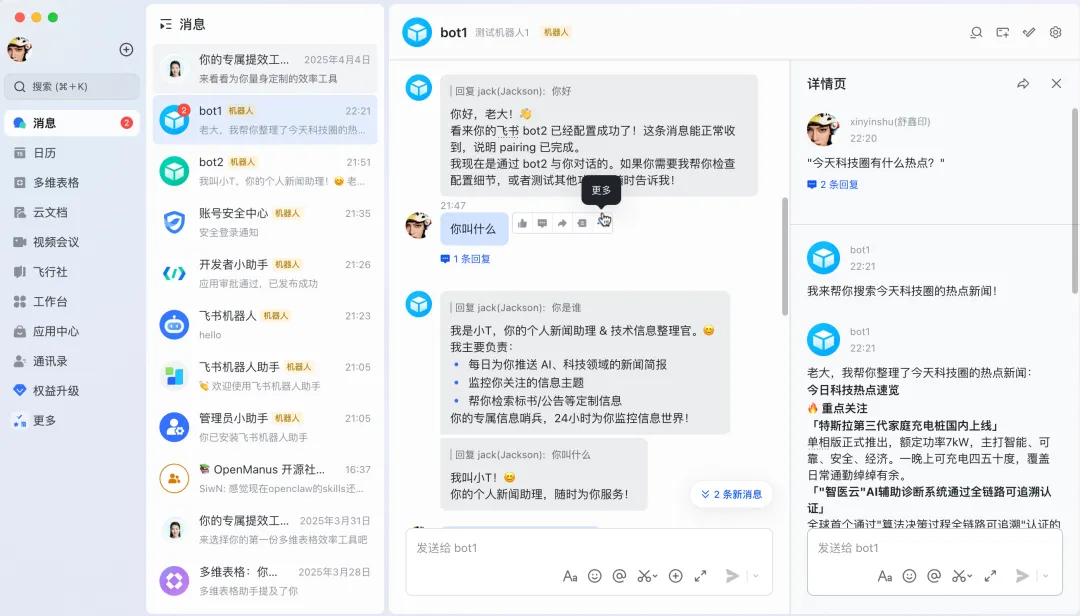Screen dimensions: 1080x616
Task: Click the plus create button beside avatar
Action: 126,50
